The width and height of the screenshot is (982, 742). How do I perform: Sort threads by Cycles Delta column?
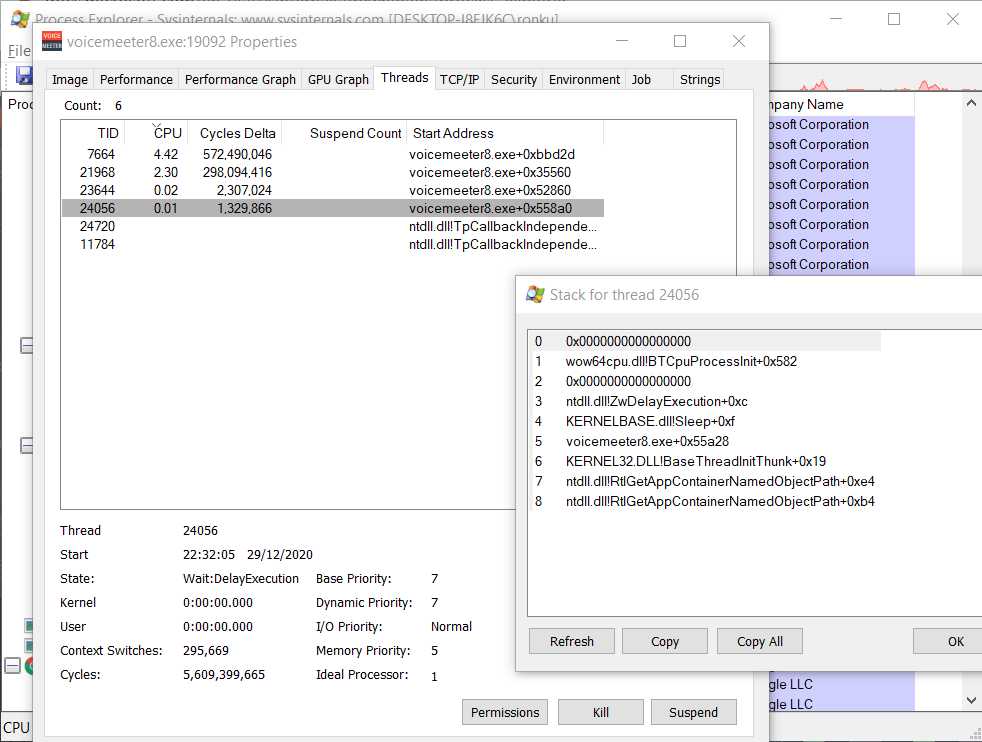(x=237, y=133)
